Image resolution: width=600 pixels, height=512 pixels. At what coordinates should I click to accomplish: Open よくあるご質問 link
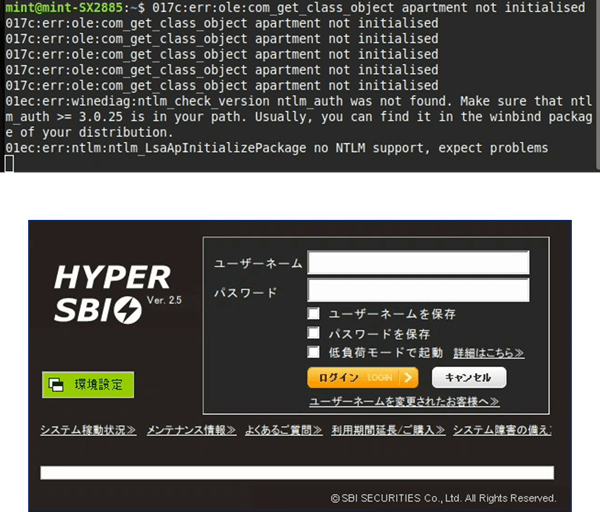pos(284,430)
